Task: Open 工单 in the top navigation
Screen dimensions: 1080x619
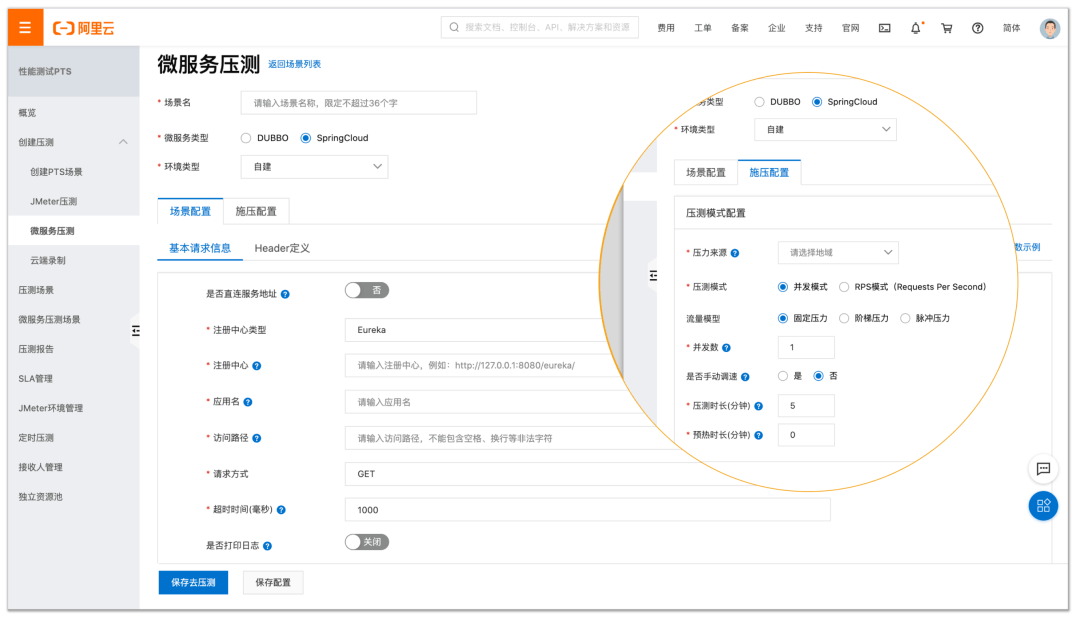Action: tap(703, 28)
